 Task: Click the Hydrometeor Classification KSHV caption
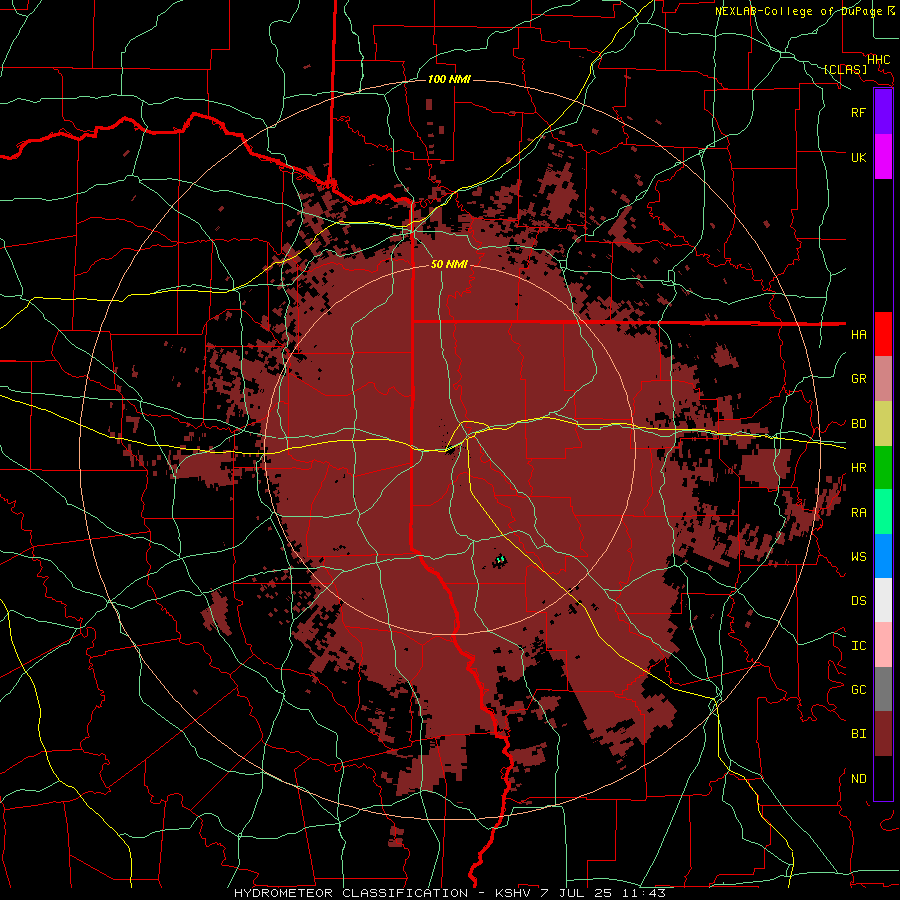click(x=450, y=893)
